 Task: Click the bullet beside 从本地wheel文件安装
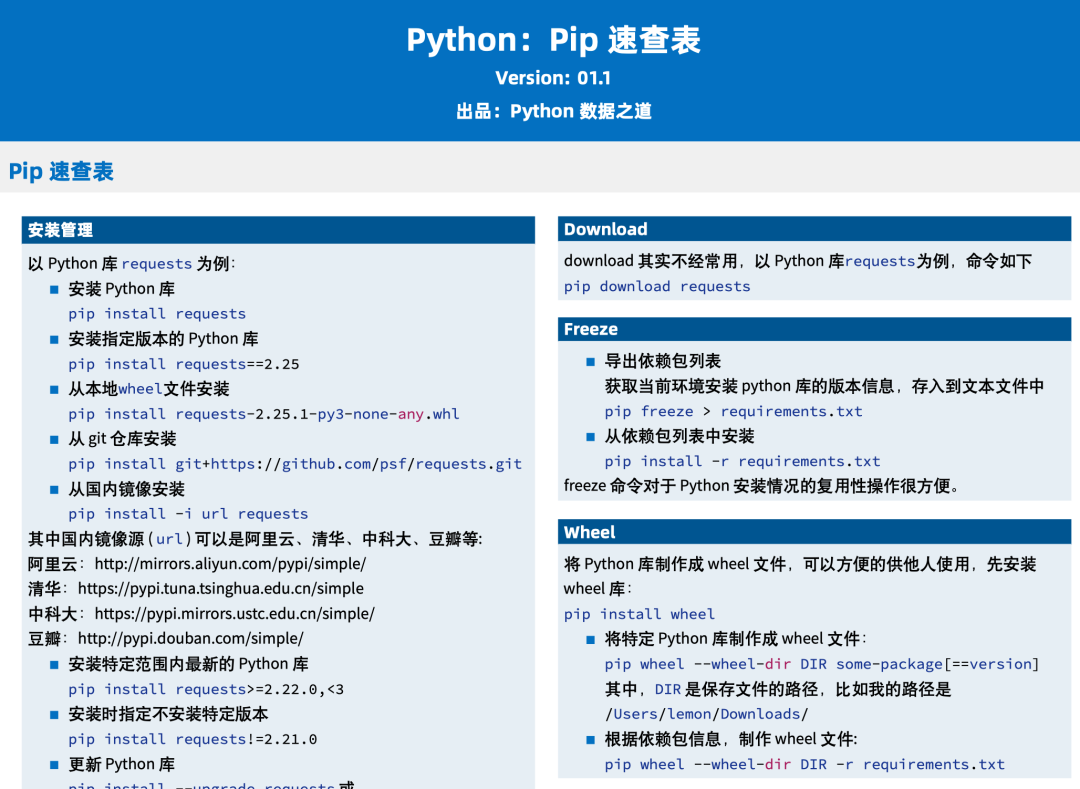pos(53,389)
